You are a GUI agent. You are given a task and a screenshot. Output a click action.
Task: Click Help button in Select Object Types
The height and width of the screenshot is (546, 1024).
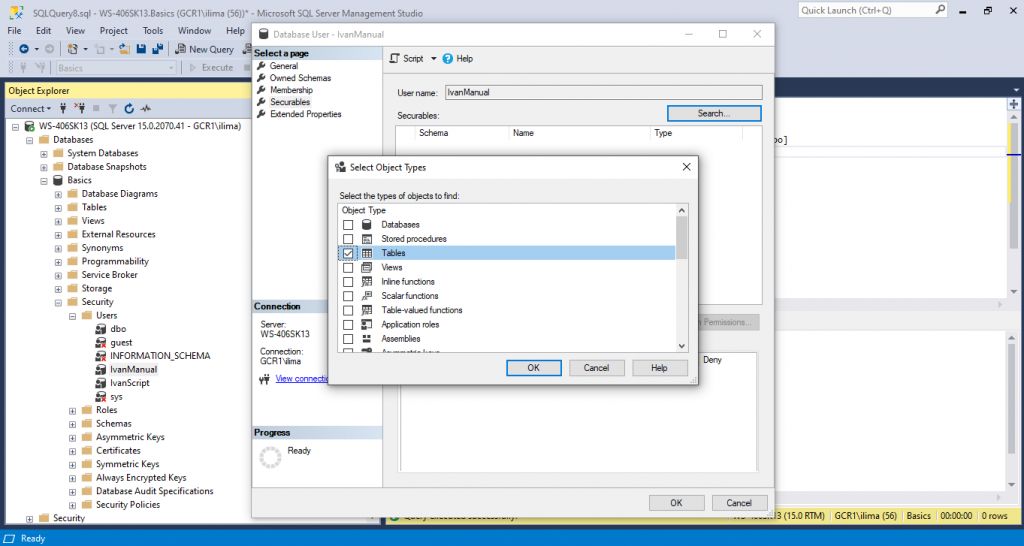[660, 368]
